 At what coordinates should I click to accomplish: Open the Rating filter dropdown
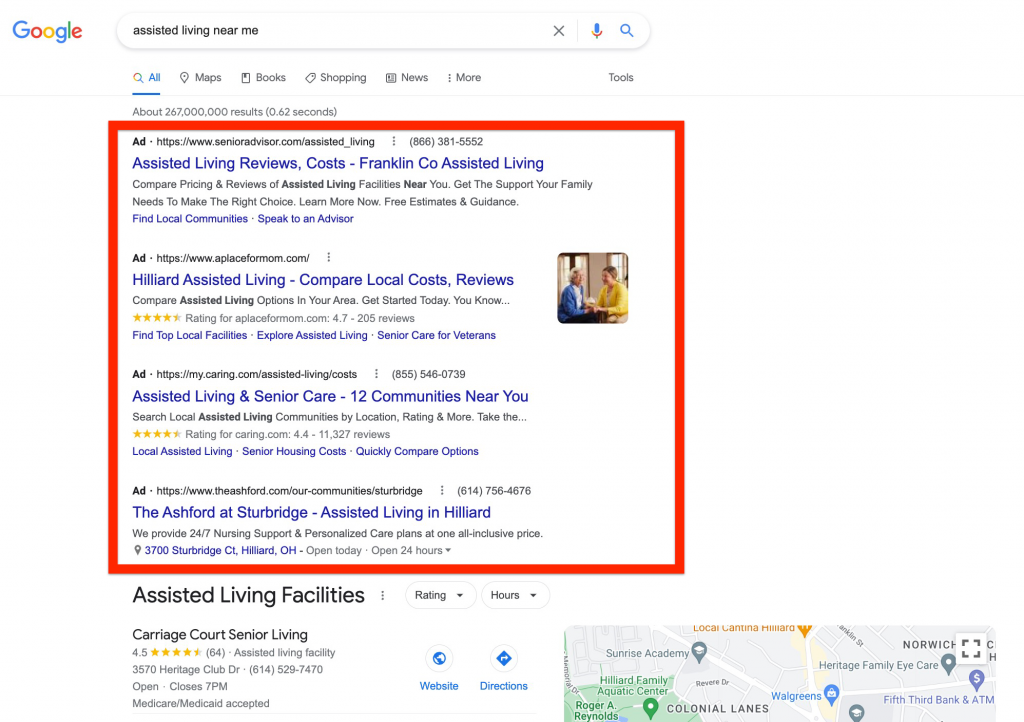tap(440, 595)
